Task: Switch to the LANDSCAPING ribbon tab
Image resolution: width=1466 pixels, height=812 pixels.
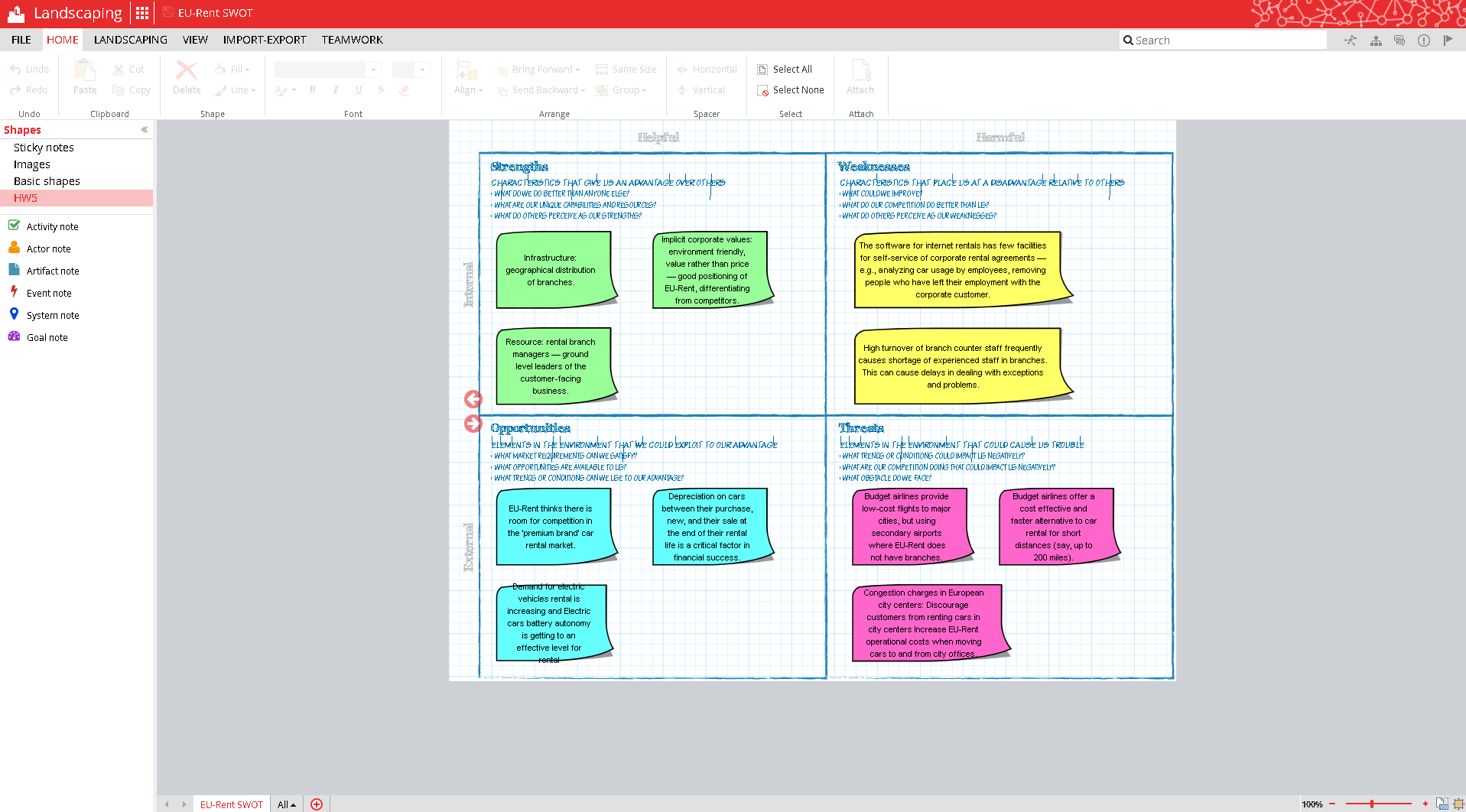Action: pos(131,40)
